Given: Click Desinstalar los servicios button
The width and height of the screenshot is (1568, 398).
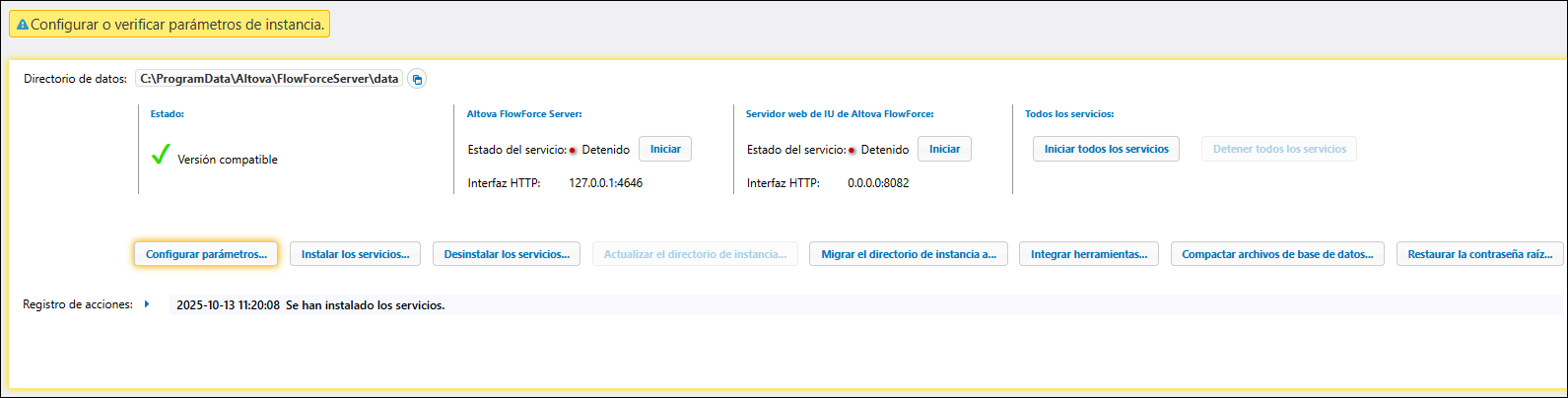Looking at the screenshot, I should [507, 254].
